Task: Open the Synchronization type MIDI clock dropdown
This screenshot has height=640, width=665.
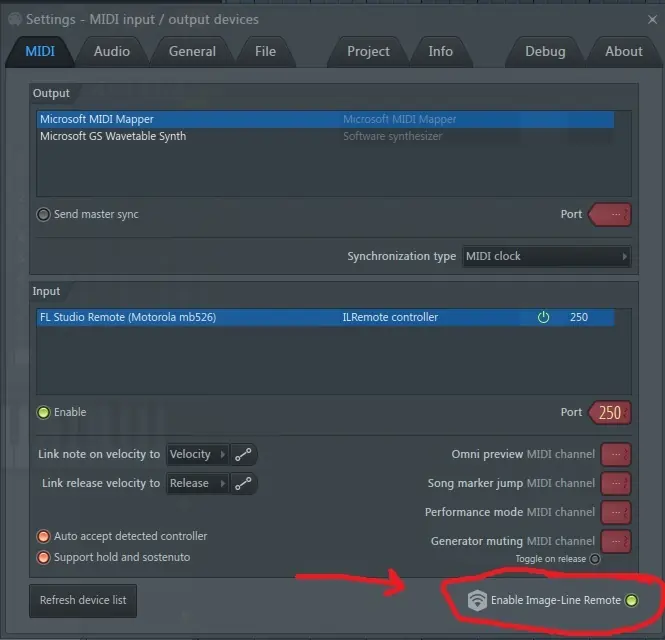Action: coord(546,256)
